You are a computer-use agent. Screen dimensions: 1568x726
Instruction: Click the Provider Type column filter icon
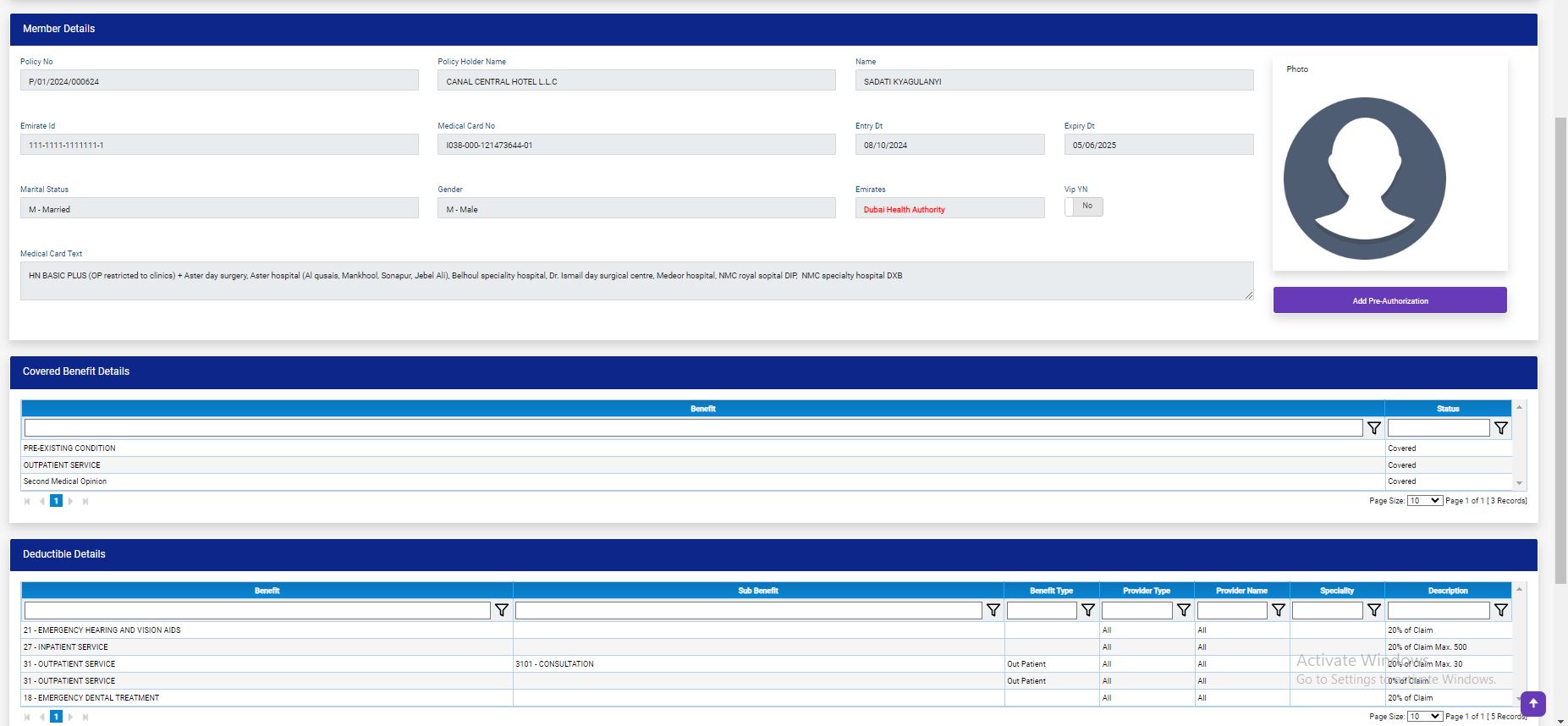point(1184,610)
